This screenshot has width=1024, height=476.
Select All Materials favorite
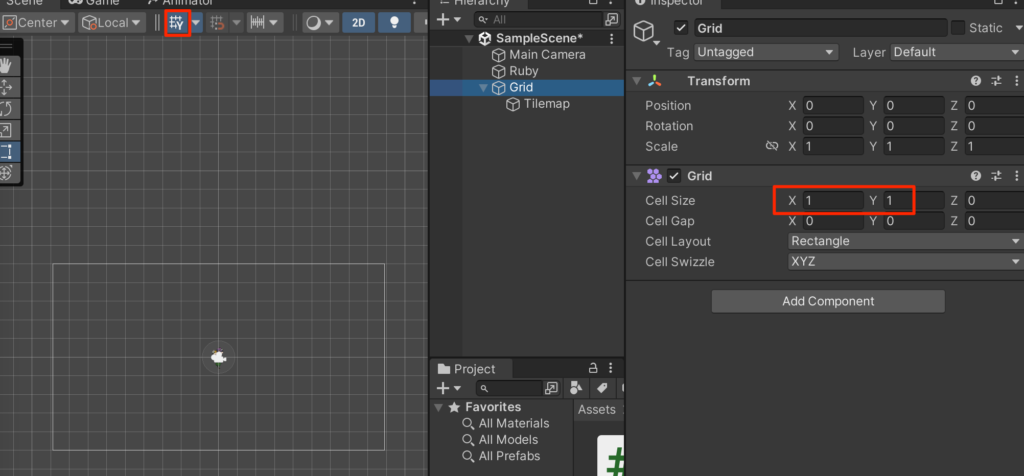tap(514, 423)
